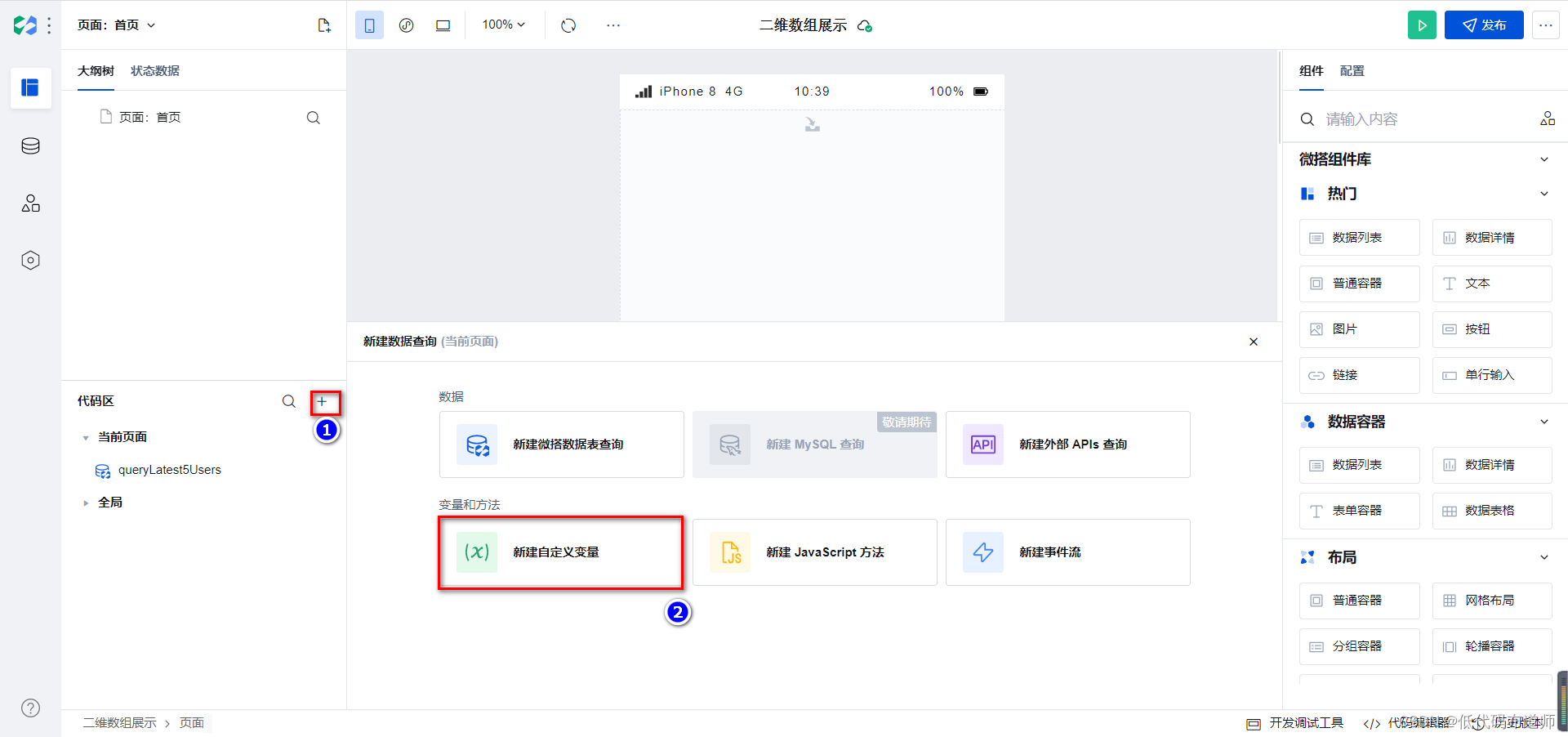1568x737 pixels.
Task: Open the app settings hexagon icon
Action: click(x=30, y=261)
